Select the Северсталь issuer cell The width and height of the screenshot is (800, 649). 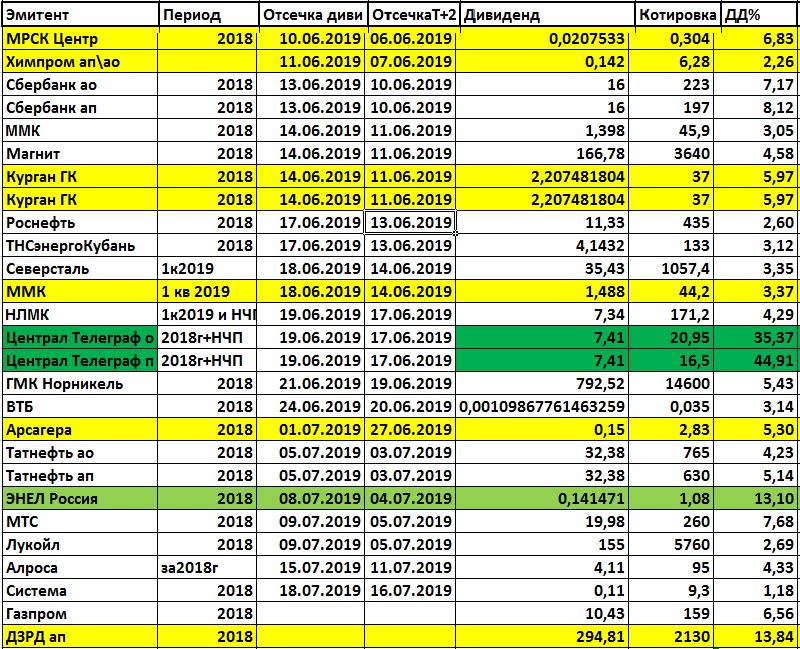click(80, 268)
